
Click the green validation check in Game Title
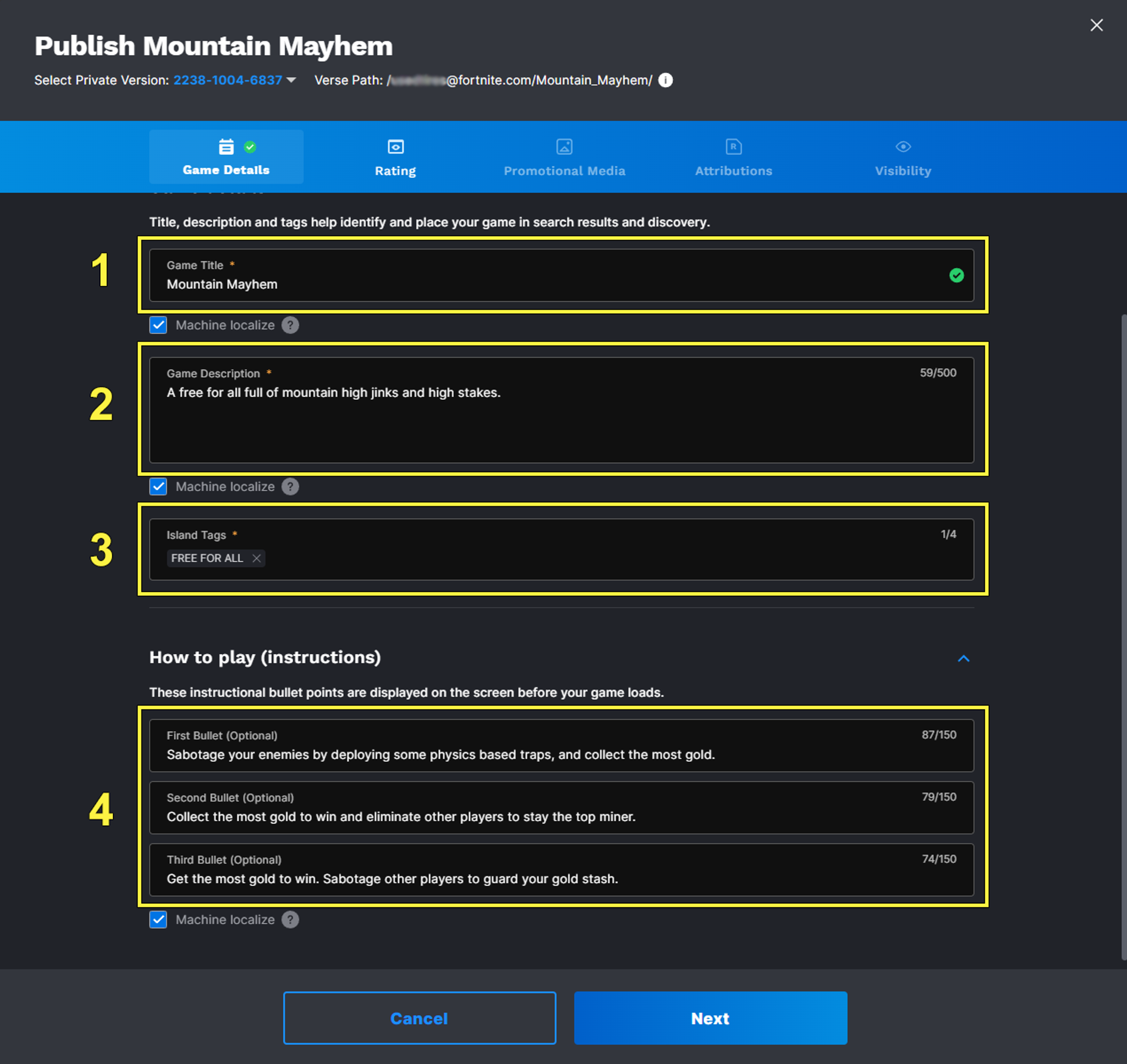[956, 275]
